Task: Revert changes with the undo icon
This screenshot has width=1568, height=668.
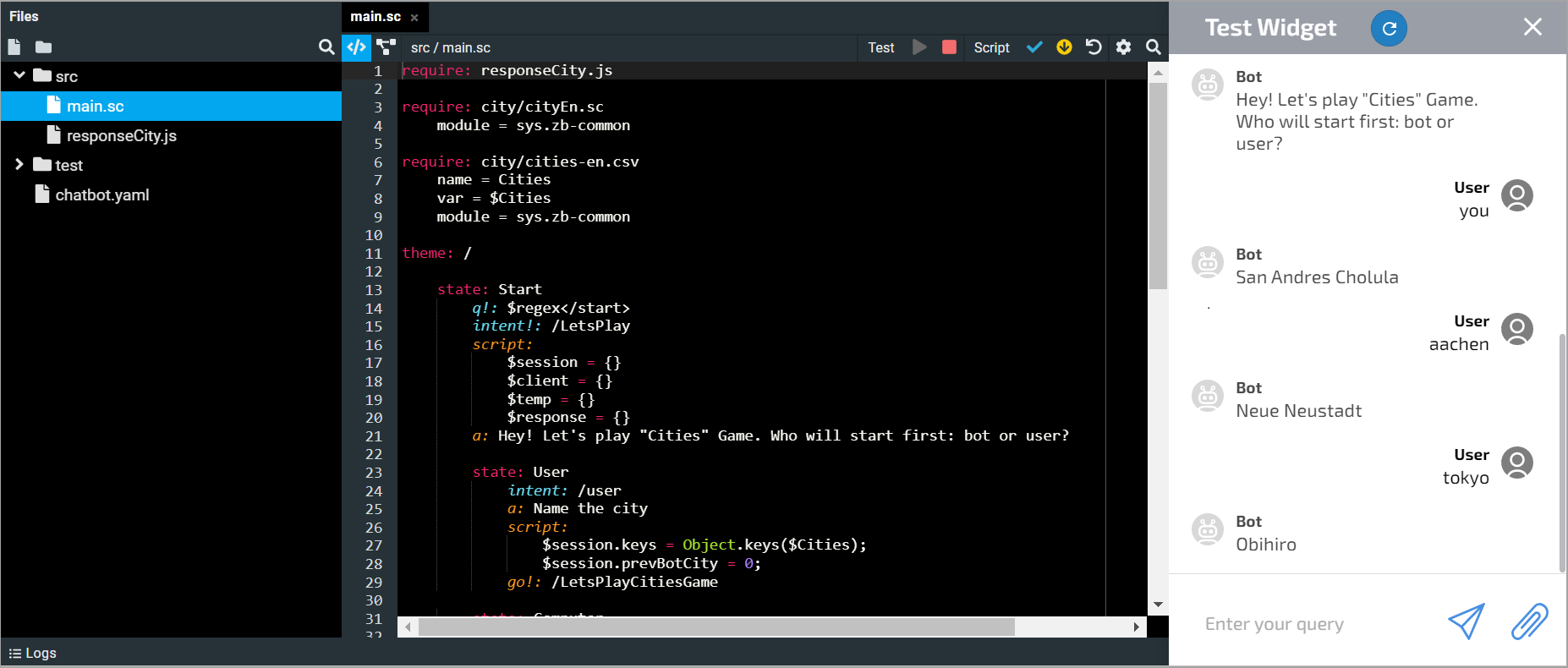Action: pyautogui.click(x=1094, y=47)
